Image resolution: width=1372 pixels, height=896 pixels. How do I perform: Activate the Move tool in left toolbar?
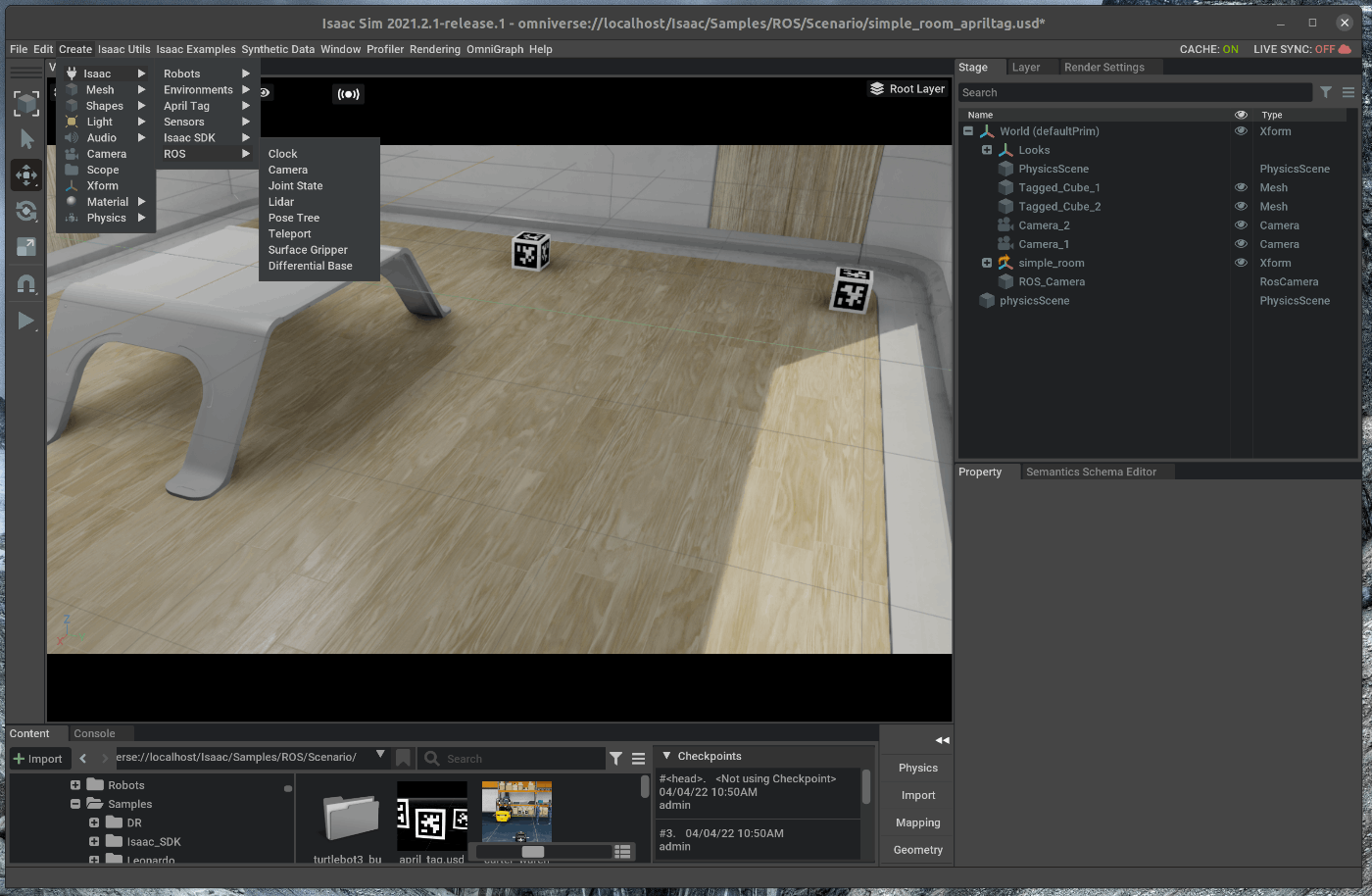26,175
